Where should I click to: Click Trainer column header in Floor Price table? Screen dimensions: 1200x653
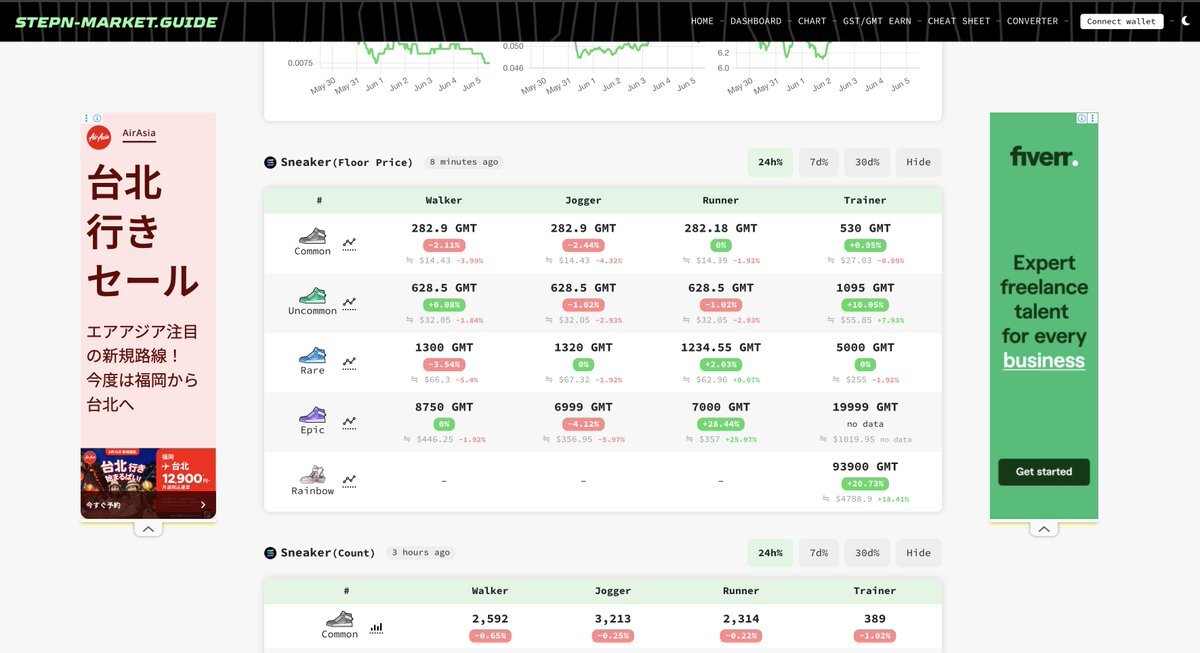(865, 200)
